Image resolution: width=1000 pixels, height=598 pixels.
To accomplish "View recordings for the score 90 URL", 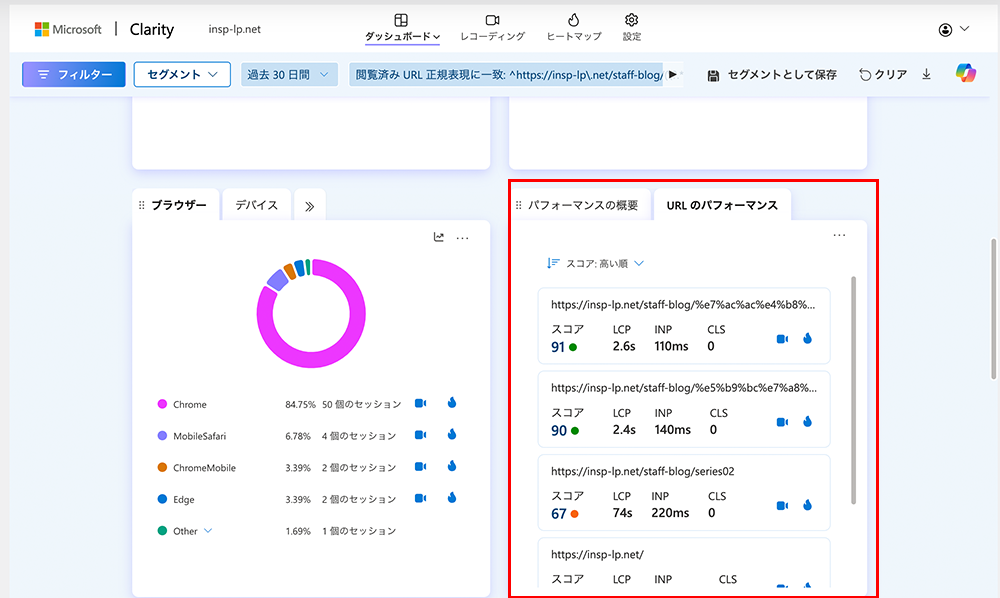I will click(782, 422).
